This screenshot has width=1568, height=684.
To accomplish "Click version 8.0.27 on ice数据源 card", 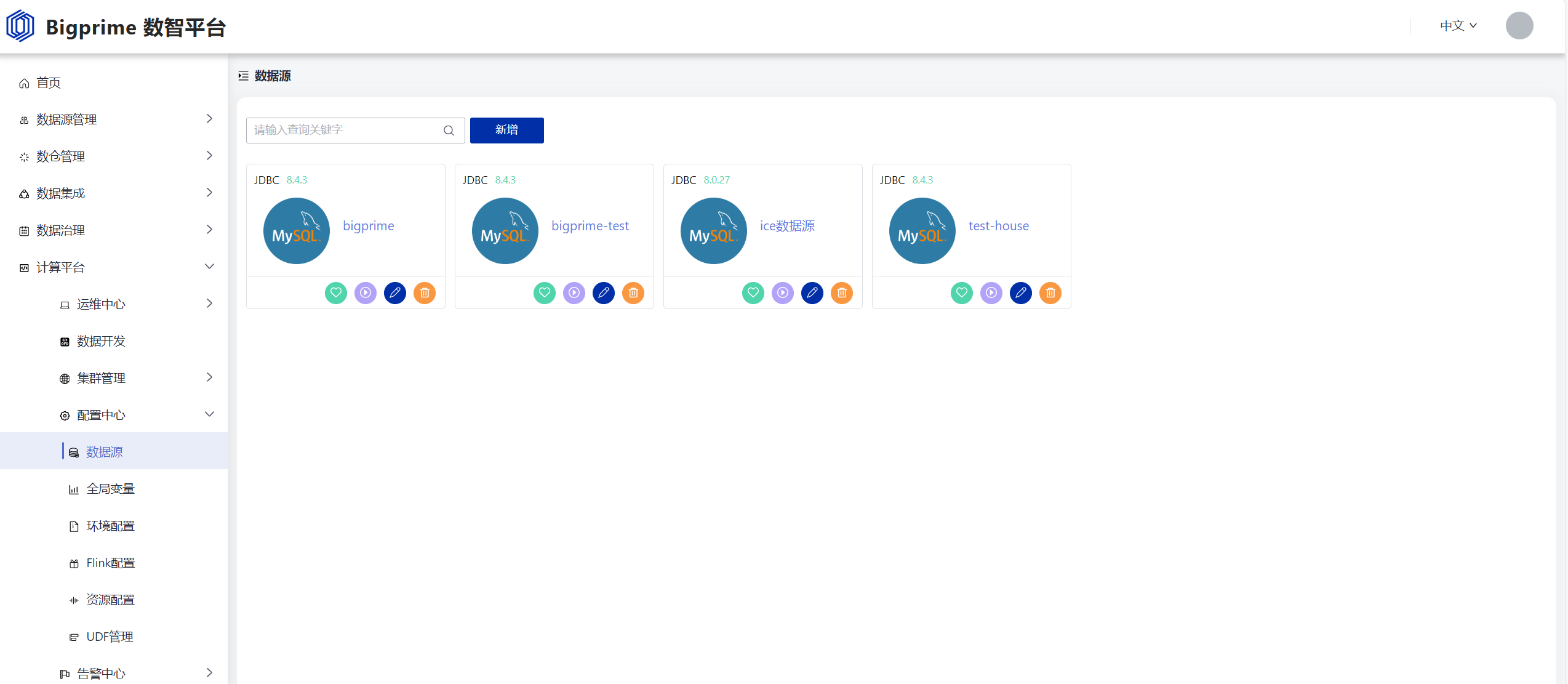I will pos(717,180).
